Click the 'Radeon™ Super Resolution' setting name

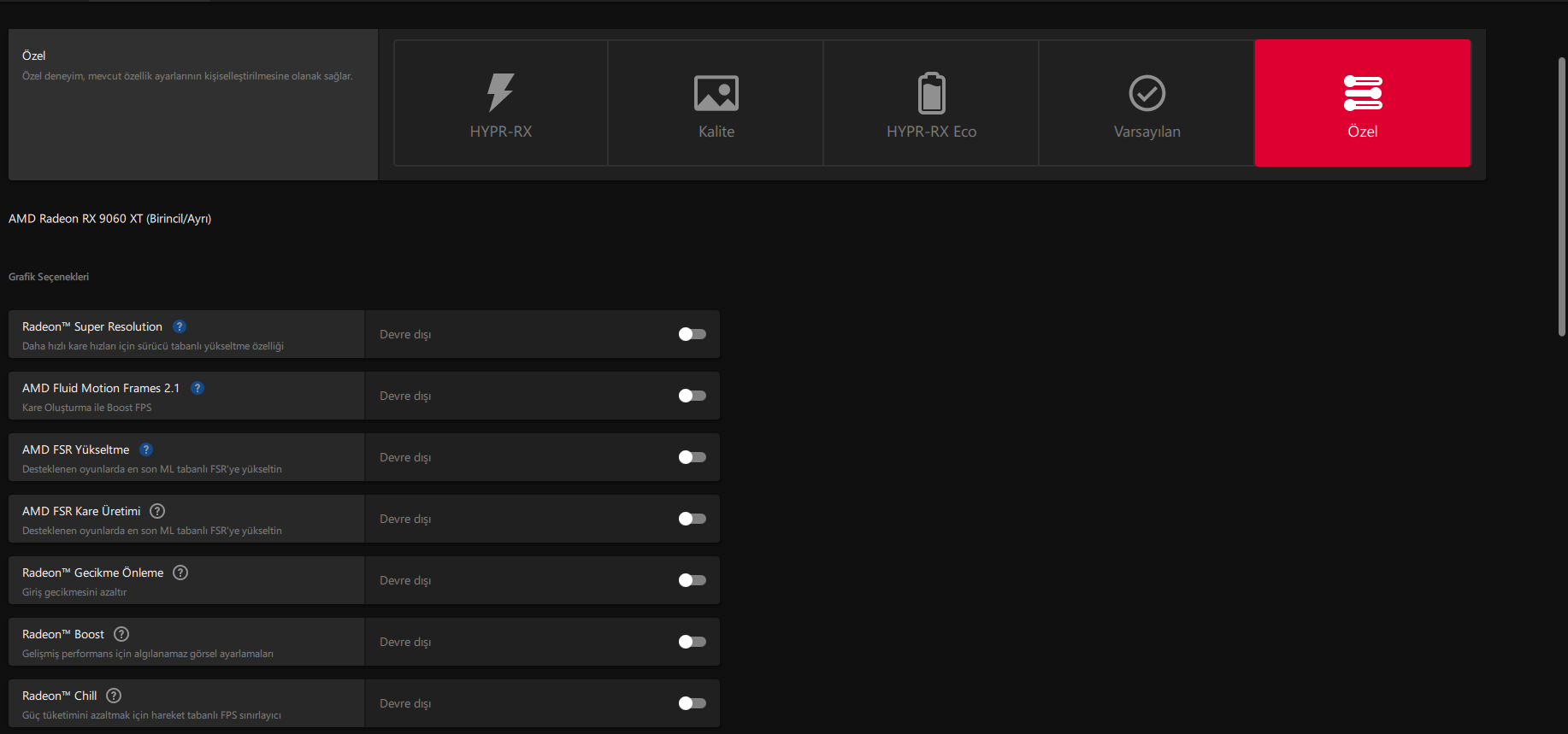(x=92, y=326)
